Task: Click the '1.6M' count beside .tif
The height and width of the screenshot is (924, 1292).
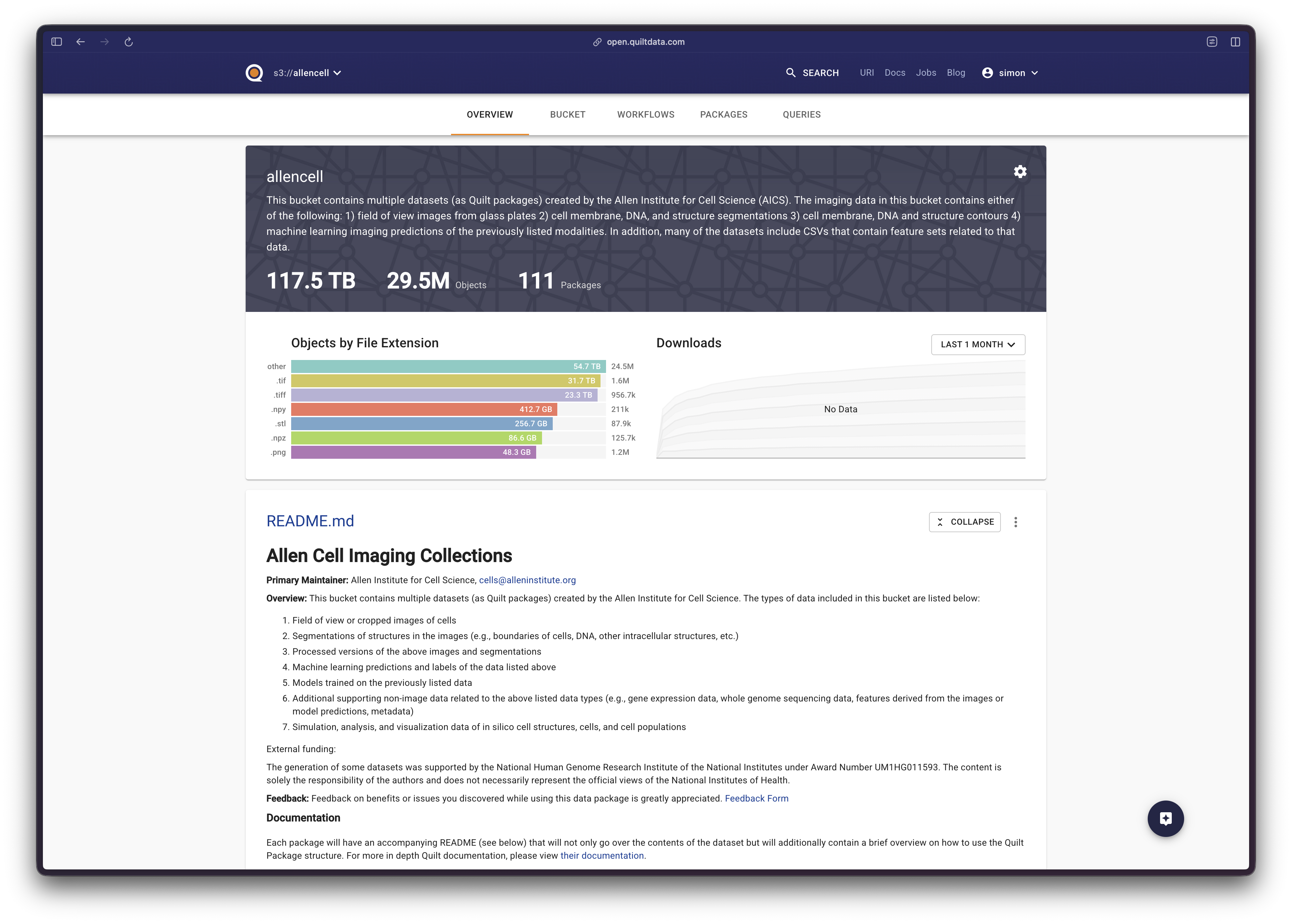Action: point(620,381)
